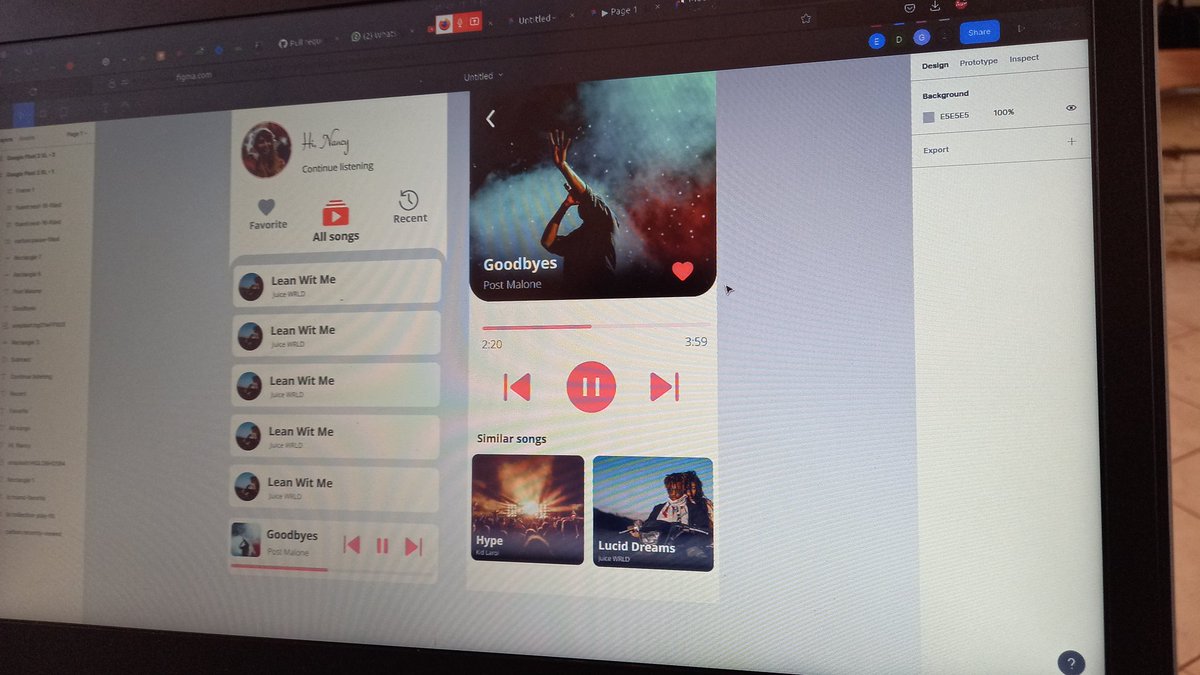Click the browser downloads arrow icon
Image resolution: width=1200 pixels, height=675 pixels.
935,7
